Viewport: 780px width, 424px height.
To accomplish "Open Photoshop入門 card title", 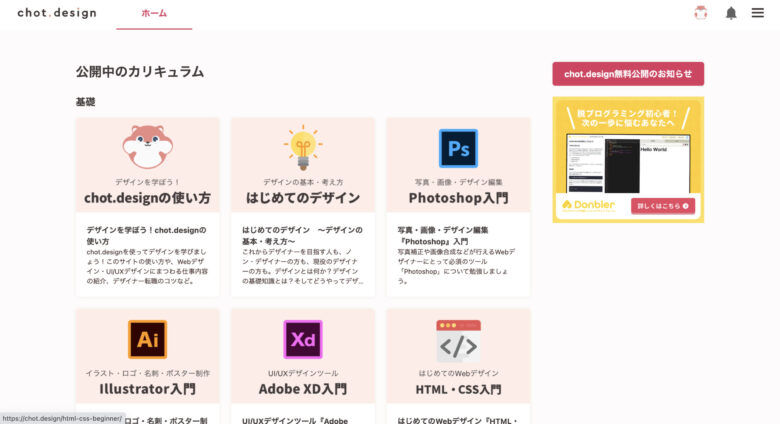I will [x=458, y=198].
